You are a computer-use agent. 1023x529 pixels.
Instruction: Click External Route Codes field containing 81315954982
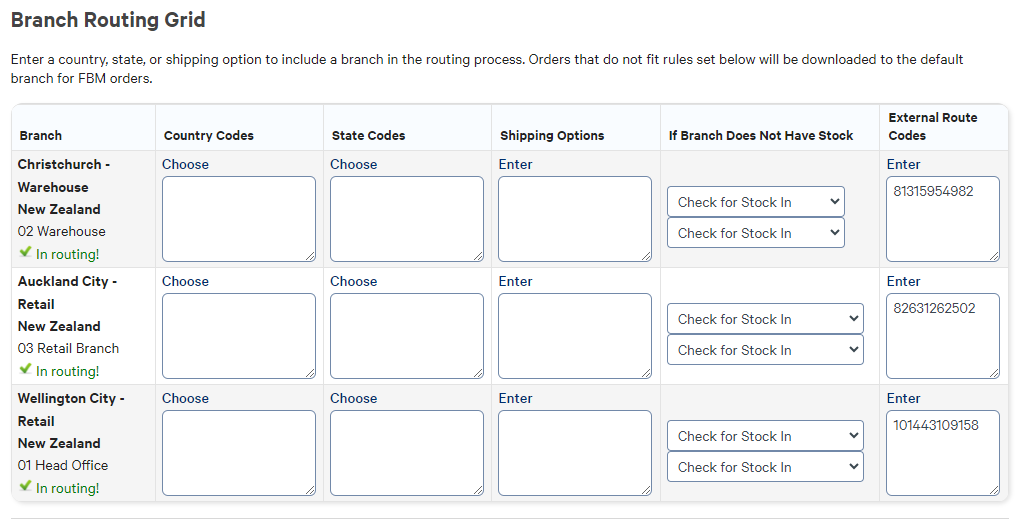pyautogui.click(x=942, y=219)
